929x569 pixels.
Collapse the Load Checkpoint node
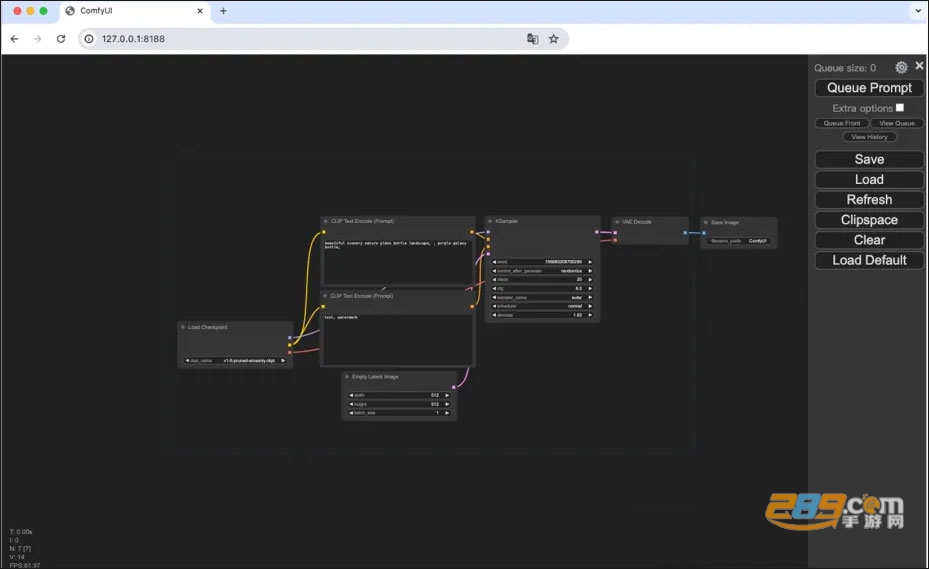pyautogui.click(x=183, y=327)
